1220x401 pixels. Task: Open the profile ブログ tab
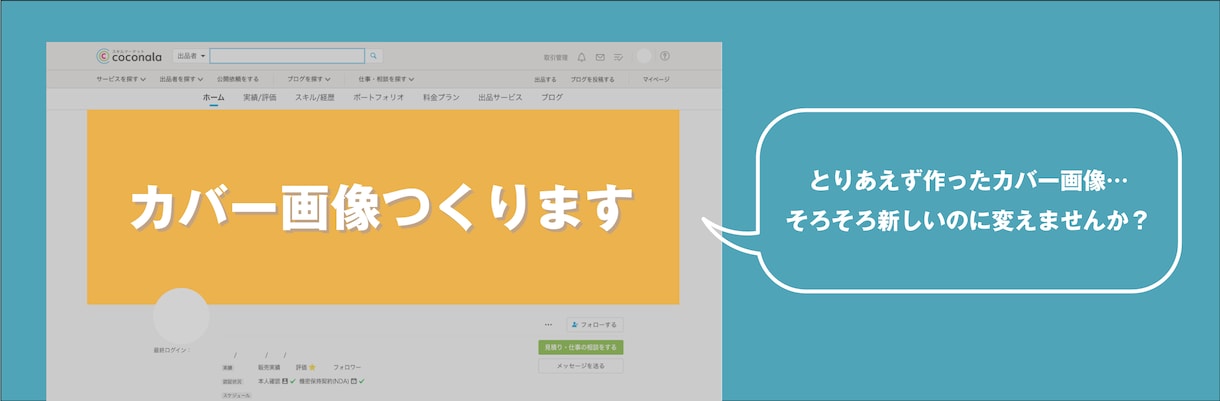coord(552,98)
